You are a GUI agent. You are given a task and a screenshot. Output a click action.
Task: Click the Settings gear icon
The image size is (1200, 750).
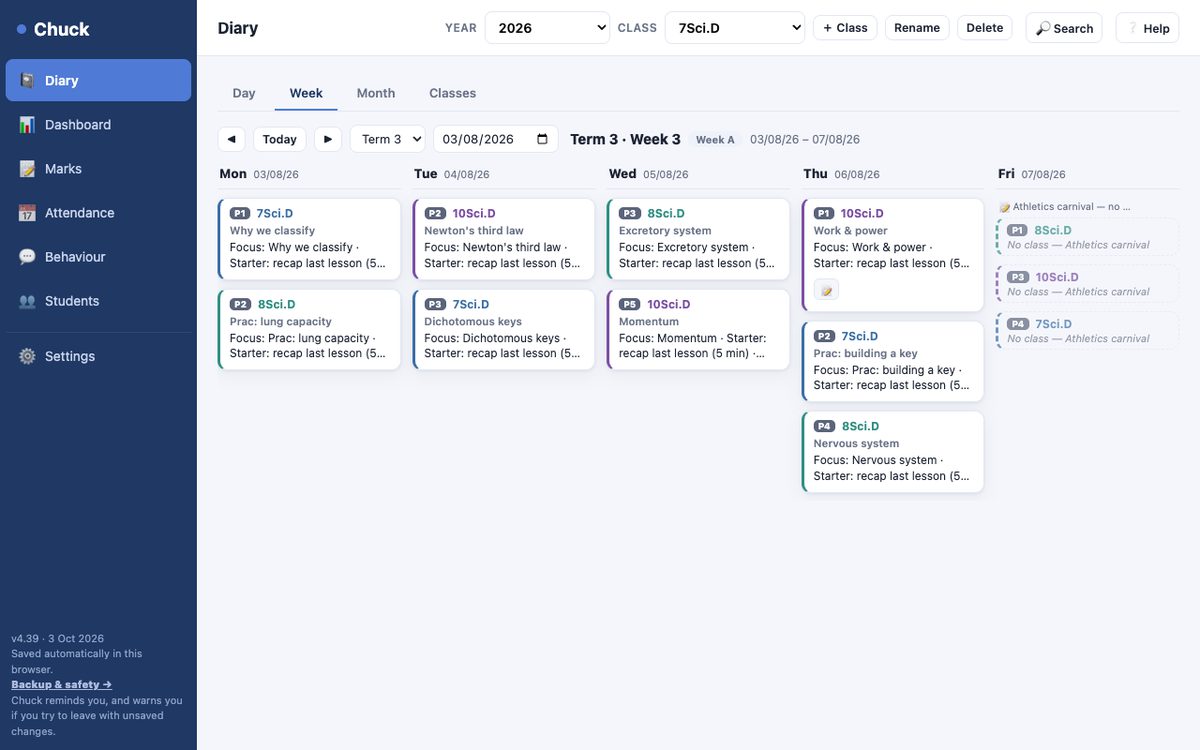coord(27,356)
